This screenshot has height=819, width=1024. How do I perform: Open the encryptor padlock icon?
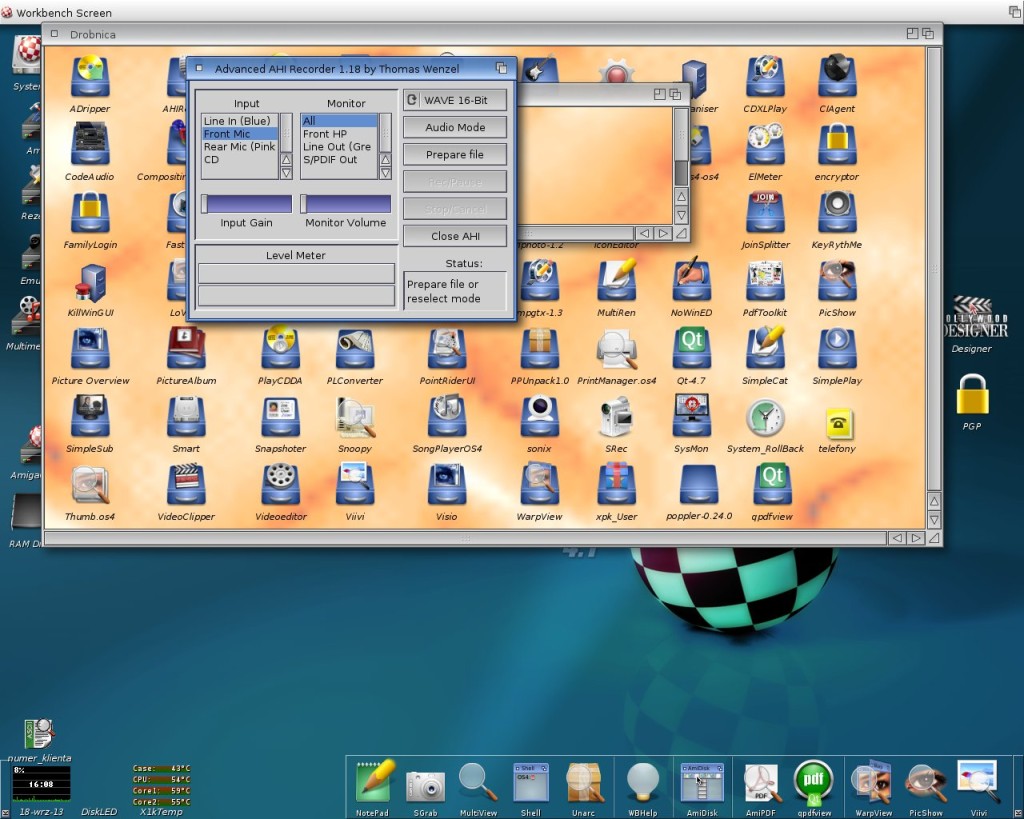tap(837, 145)
